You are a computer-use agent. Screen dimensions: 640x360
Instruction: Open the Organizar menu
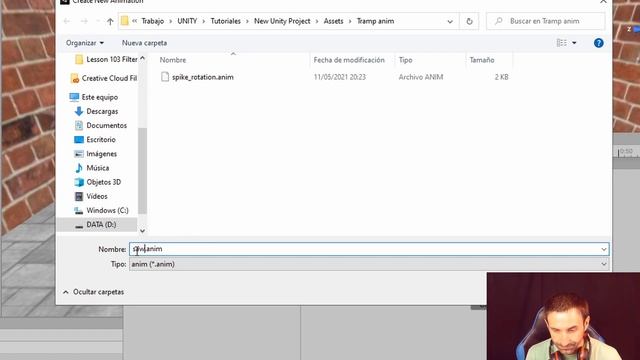pyautogui.click(x=84, y=43)
